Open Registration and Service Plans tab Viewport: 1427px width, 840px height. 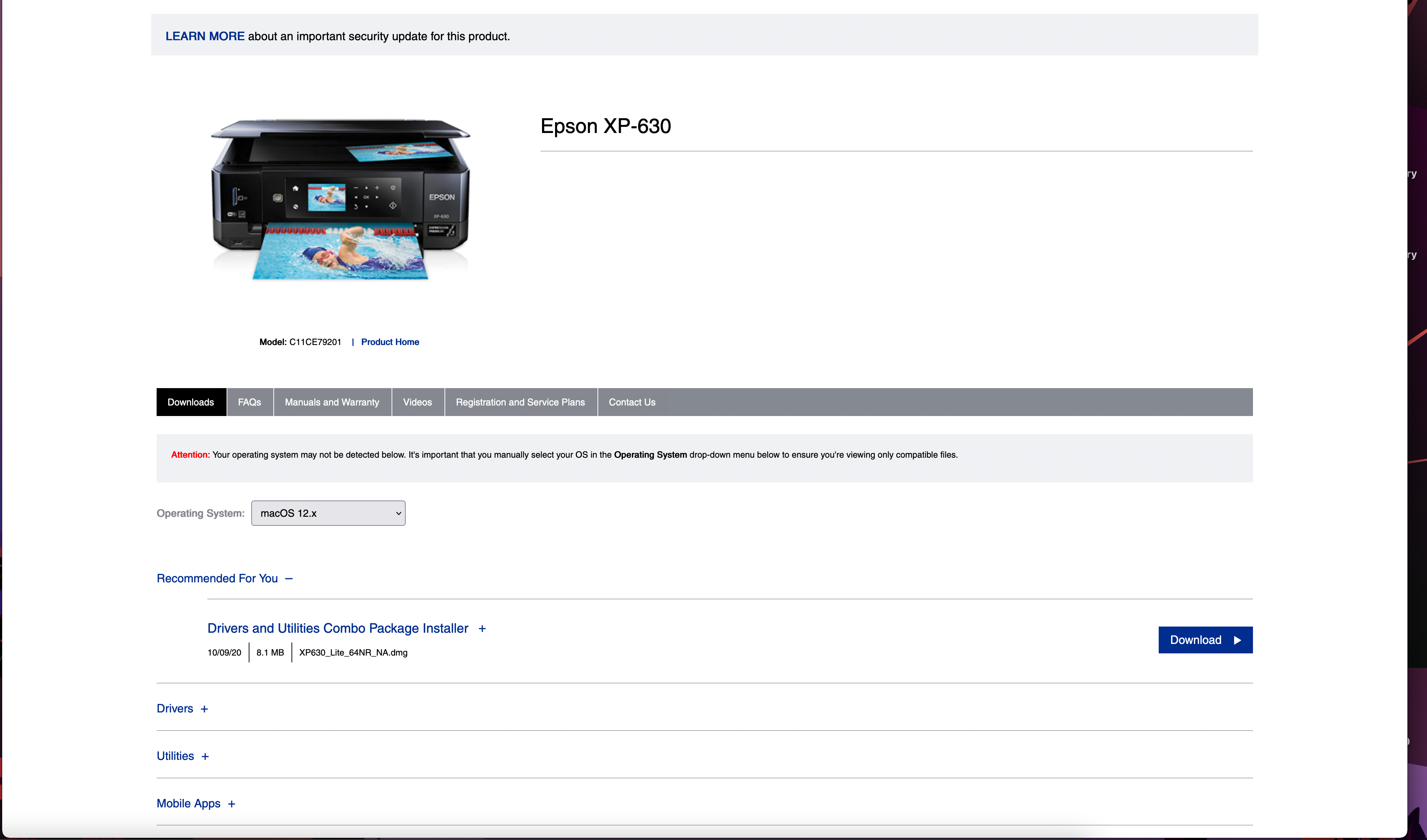click(x=520, y=402)
